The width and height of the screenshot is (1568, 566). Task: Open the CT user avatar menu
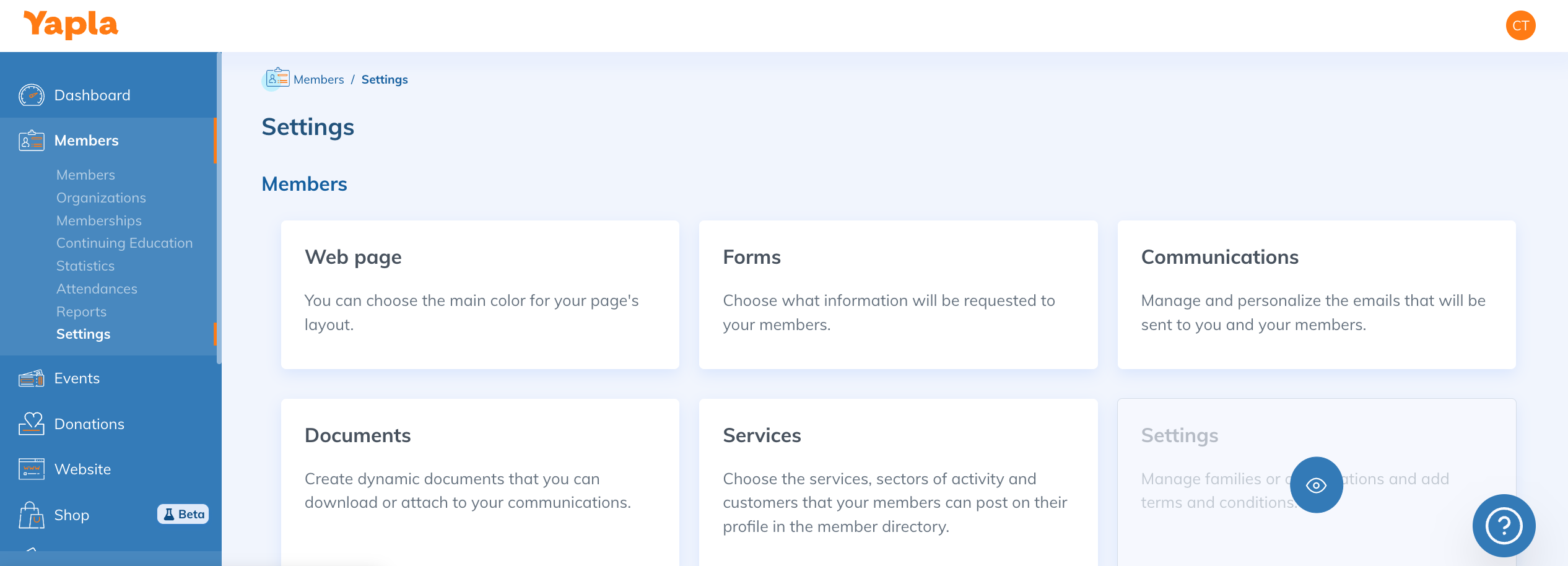coord(1520,25)
